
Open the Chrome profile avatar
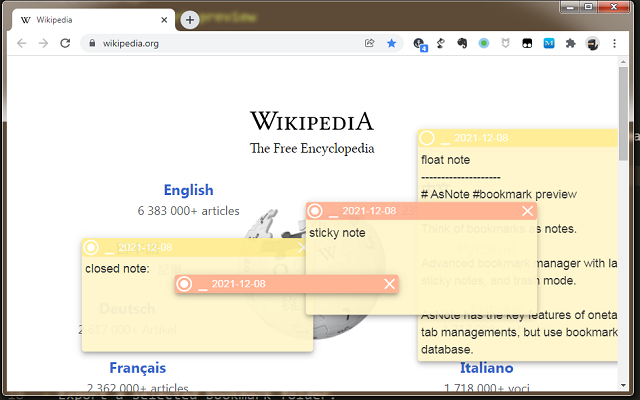[592, 43]
